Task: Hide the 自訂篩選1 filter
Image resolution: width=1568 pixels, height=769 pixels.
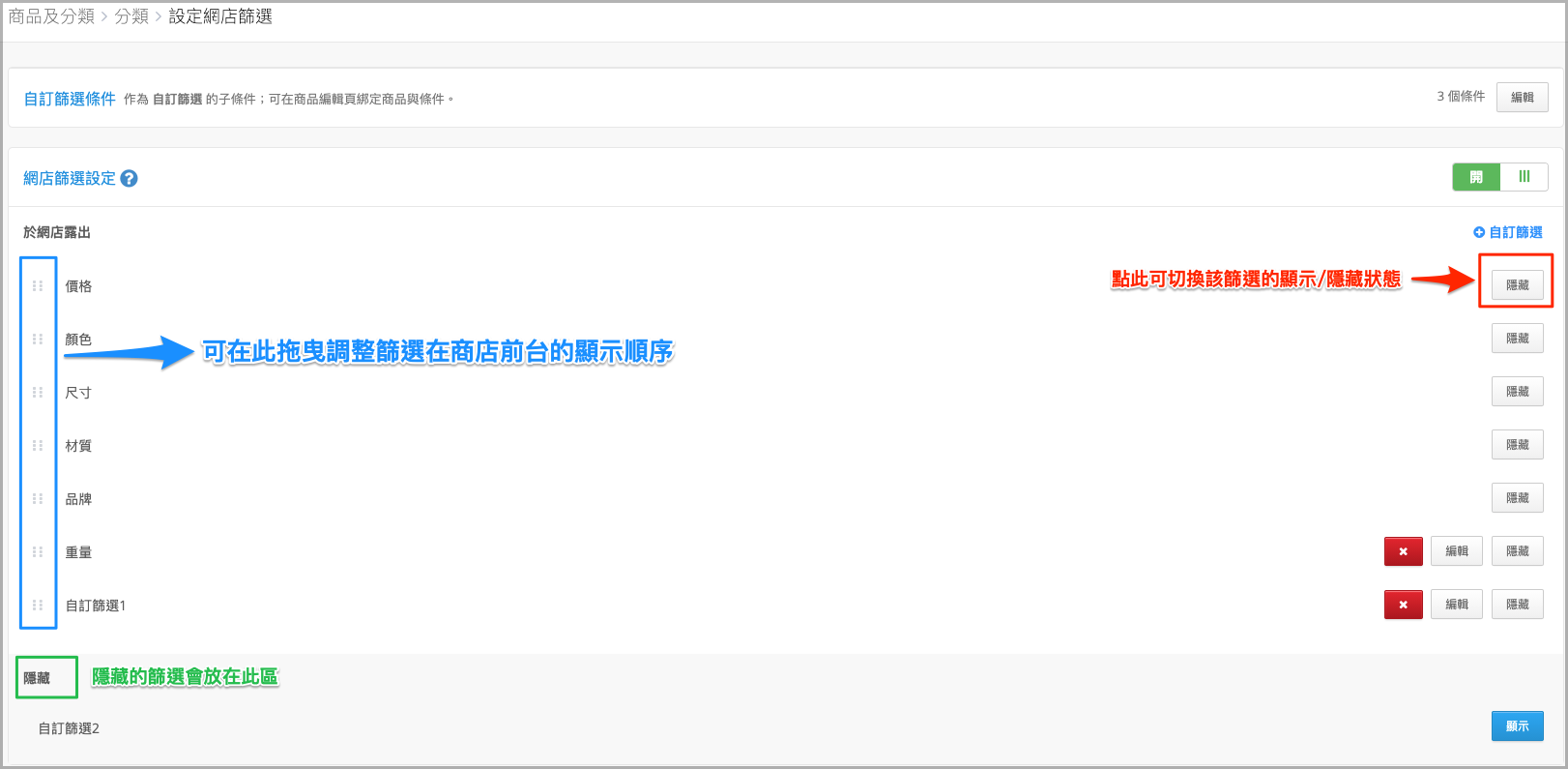Action: point(1517,605)
